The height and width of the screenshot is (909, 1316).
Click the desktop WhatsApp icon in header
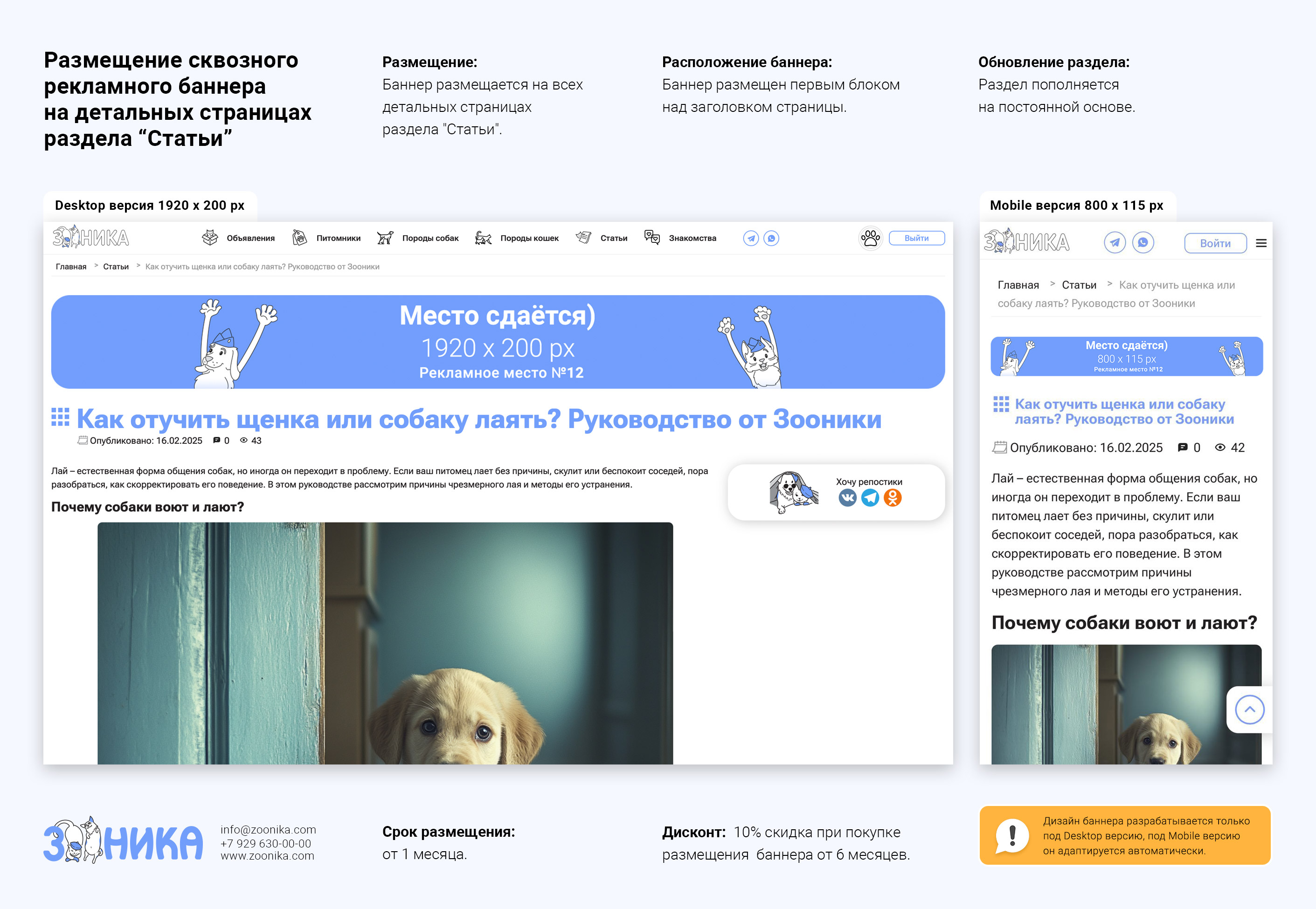tap(771, 238)
